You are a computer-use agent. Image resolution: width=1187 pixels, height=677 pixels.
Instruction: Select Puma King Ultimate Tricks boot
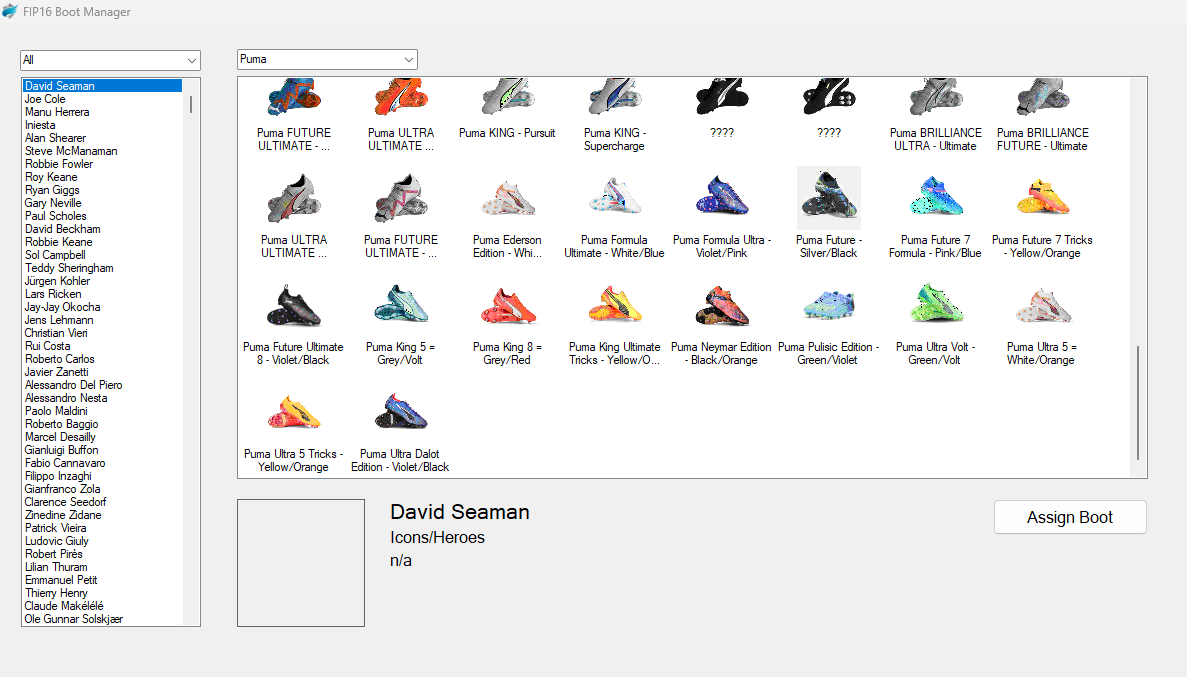click(614, 304)
